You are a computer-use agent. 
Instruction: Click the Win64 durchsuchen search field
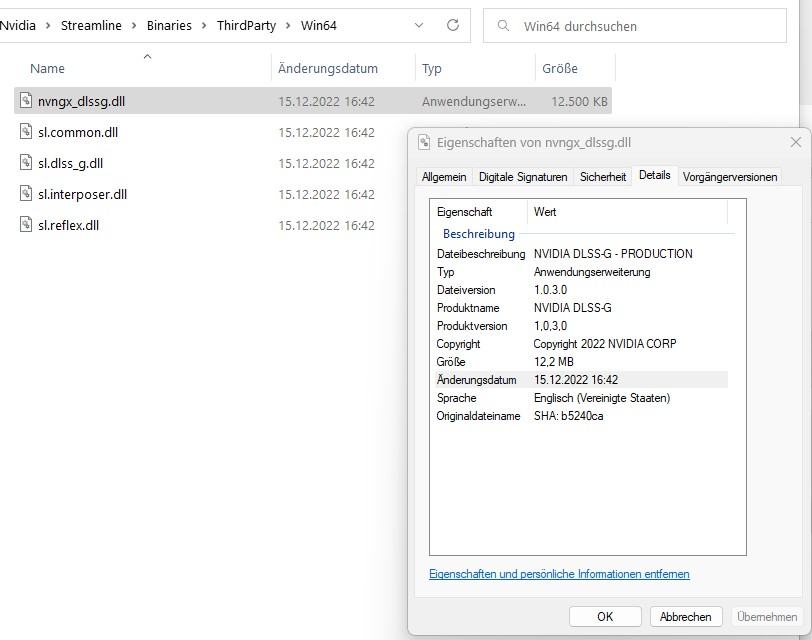(x=634, y=26)
